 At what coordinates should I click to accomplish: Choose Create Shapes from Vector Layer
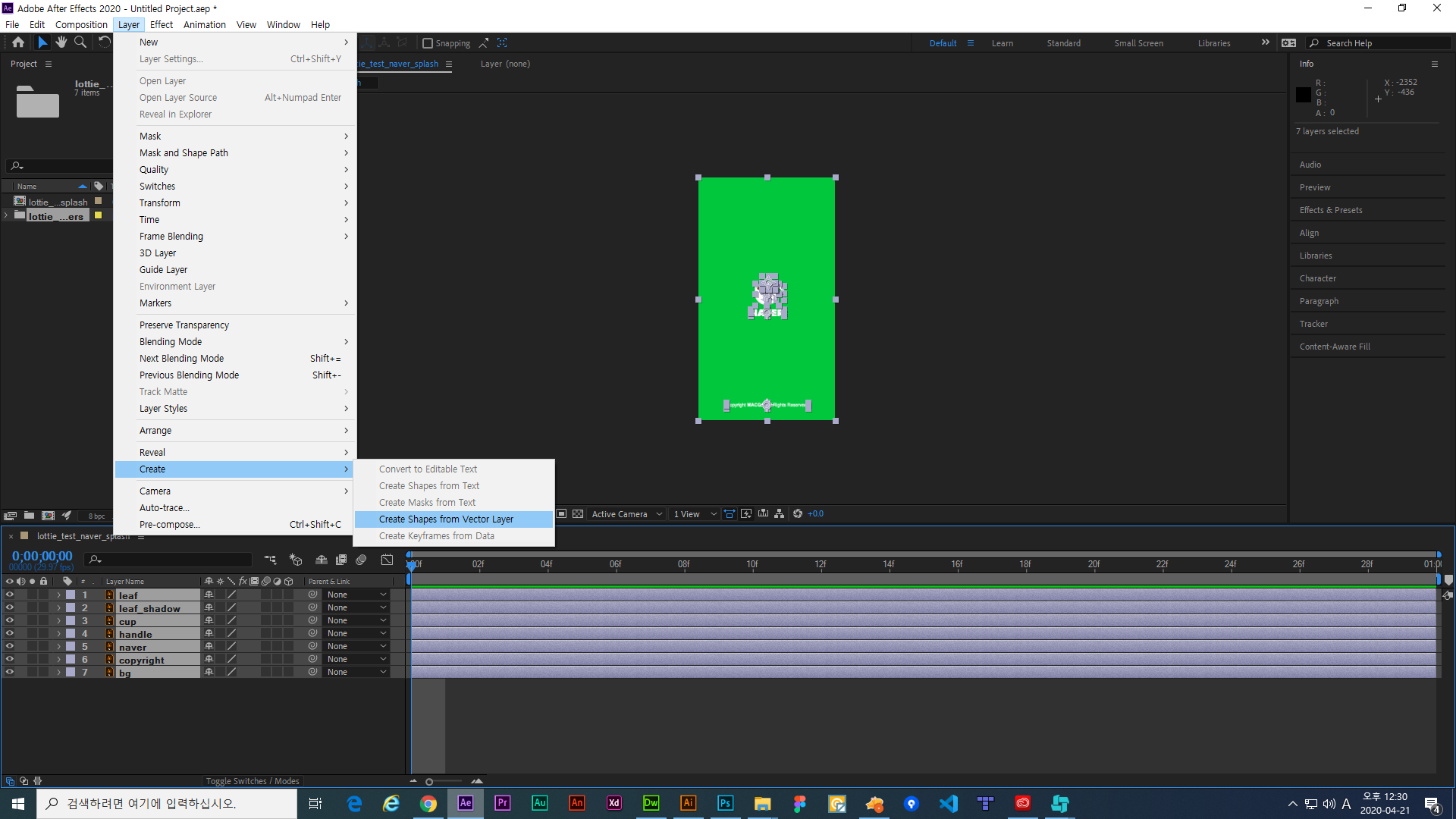[446, 519]
